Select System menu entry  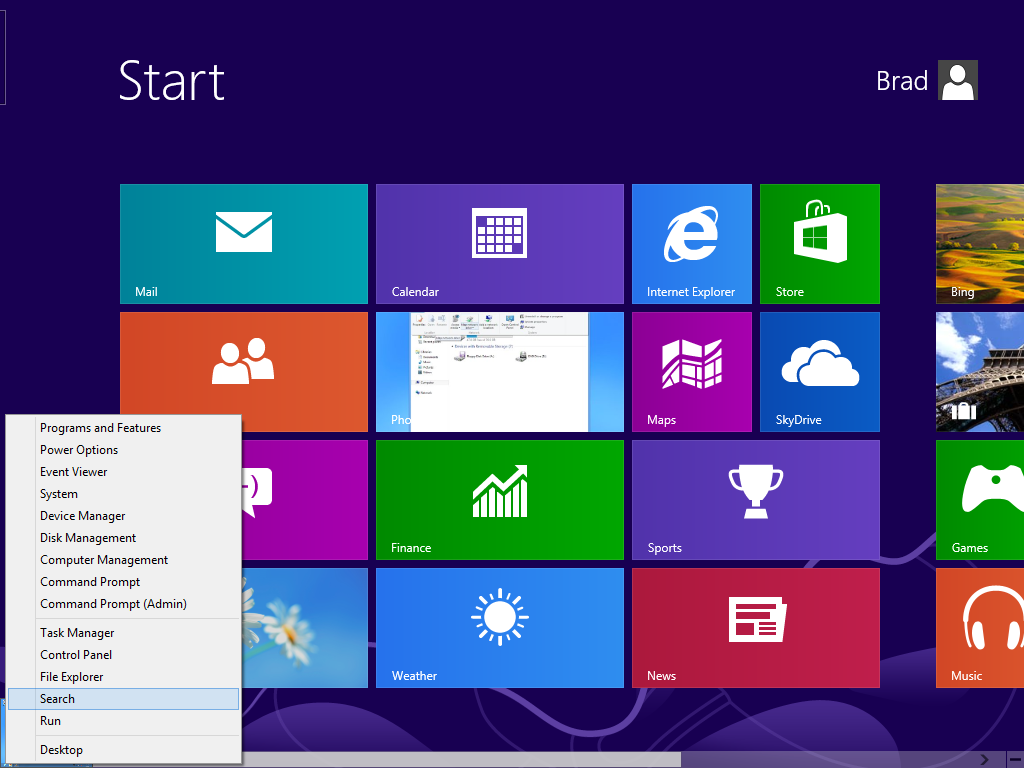pos(123,494)
